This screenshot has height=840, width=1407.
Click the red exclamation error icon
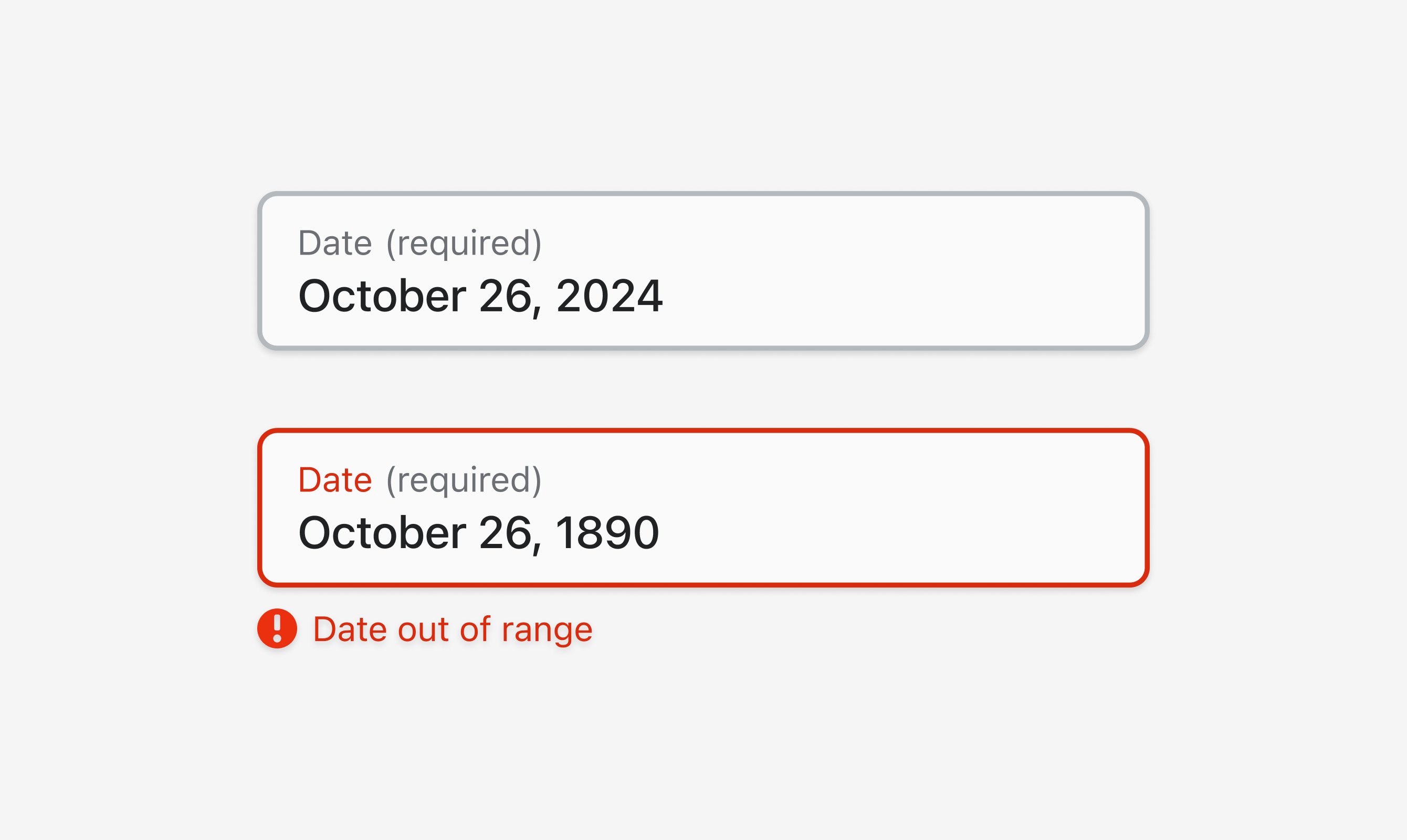point(277,628)
